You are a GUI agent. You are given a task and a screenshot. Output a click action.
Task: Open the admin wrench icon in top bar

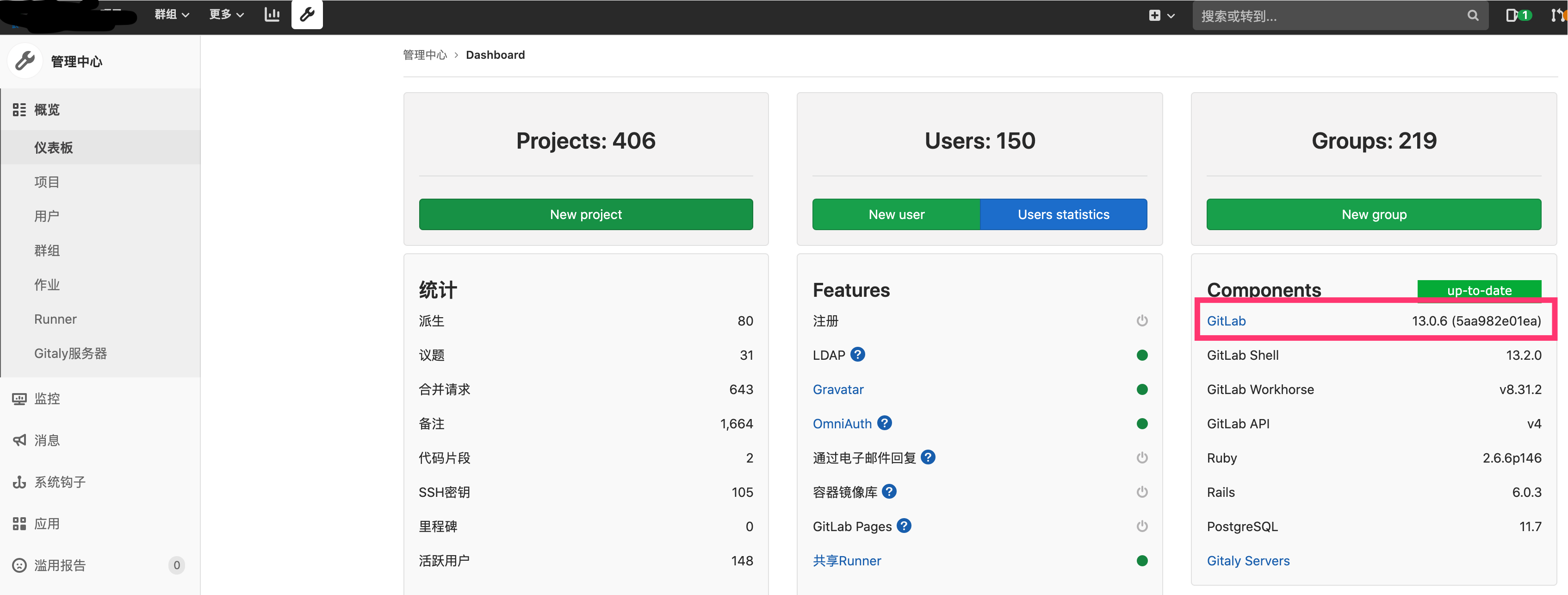(x=307, y=15)
